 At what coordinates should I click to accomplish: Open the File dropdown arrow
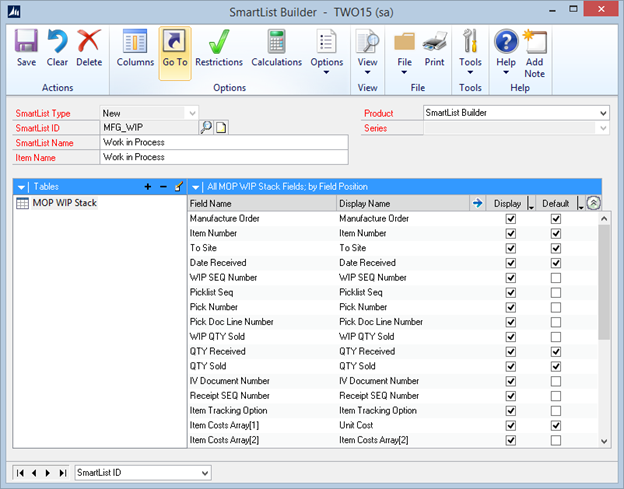[404, 72]
